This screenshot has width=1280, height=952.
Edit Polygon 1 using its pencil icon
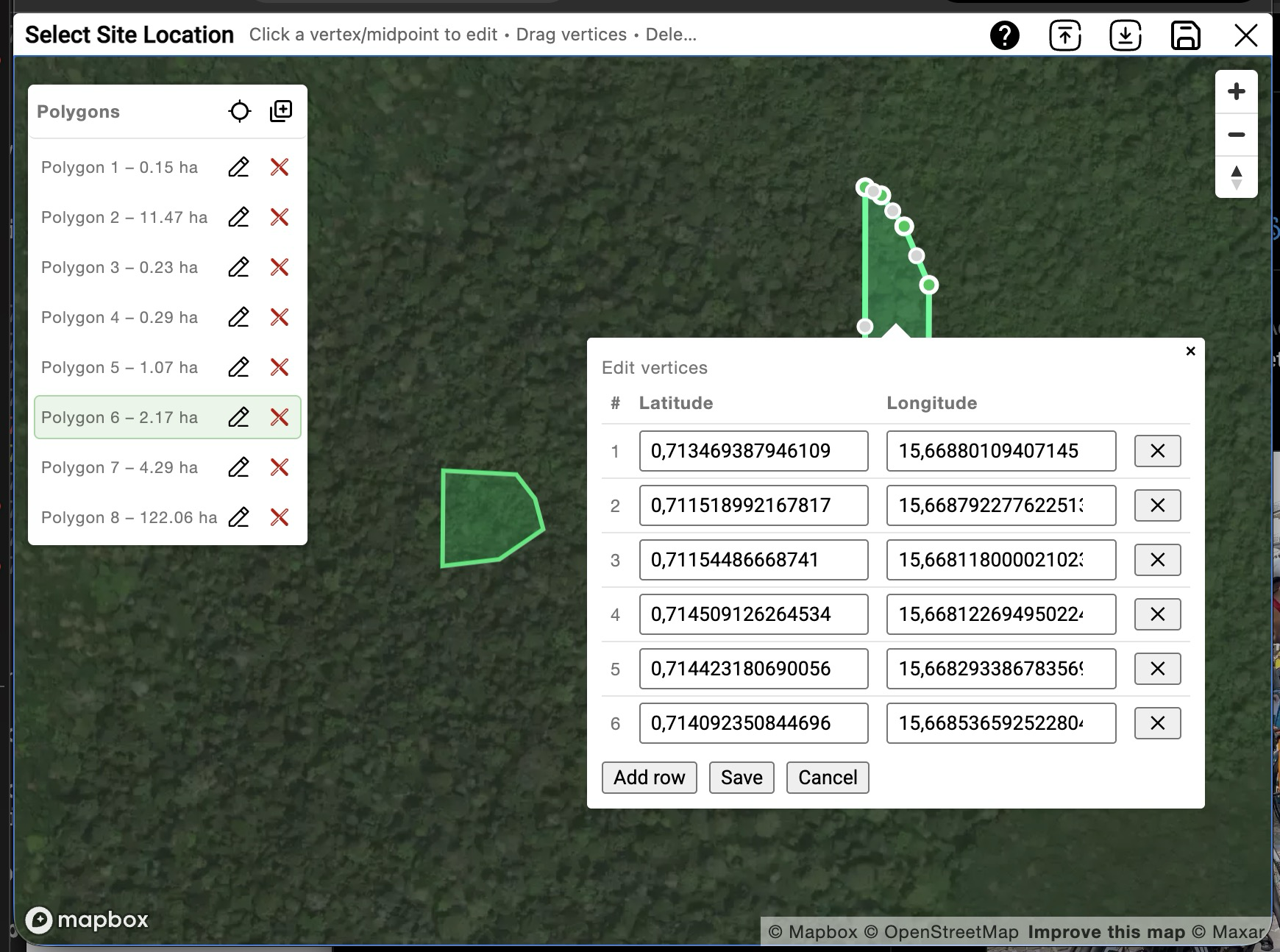[x=238, y=168]
